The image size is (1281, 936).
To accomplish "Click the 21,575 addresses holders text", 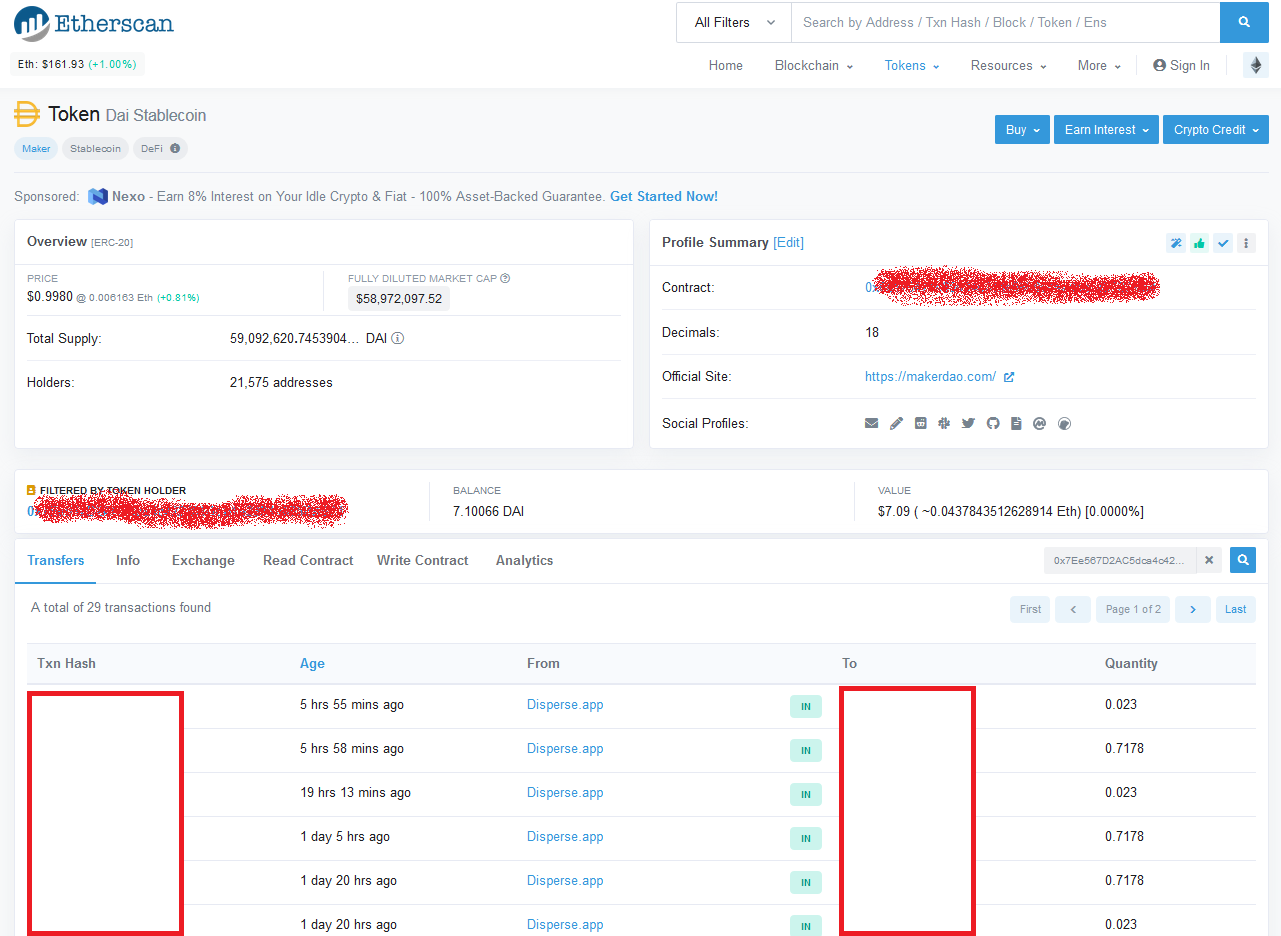I will 281,382.
